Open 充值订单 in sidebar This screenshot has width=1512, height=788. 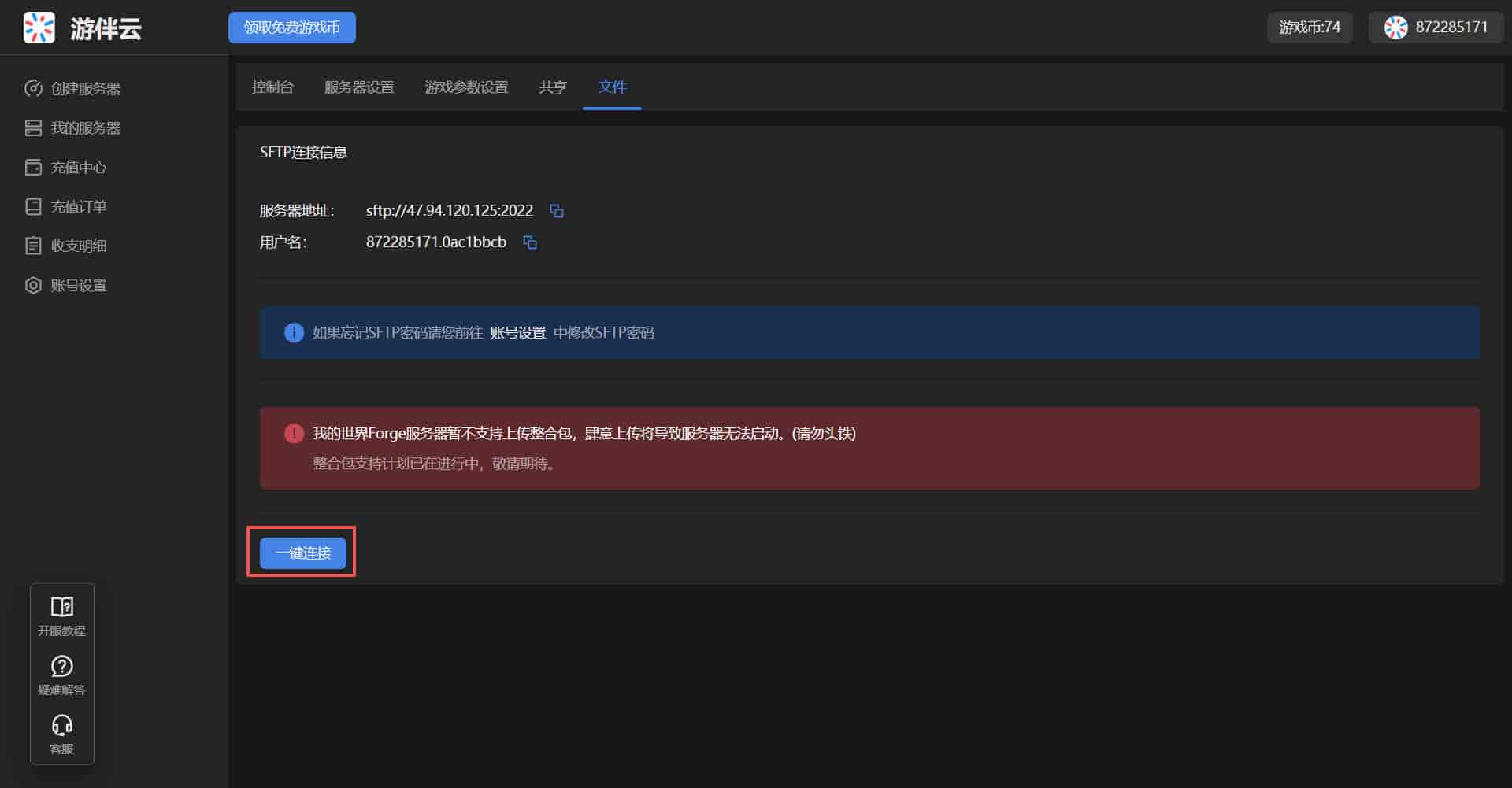point(78,207)
